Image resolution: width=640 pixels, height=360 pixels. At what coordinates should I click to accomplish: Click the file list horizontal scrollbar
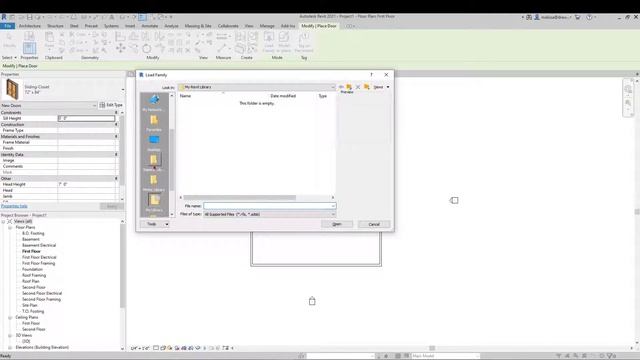tap(257, 198)
